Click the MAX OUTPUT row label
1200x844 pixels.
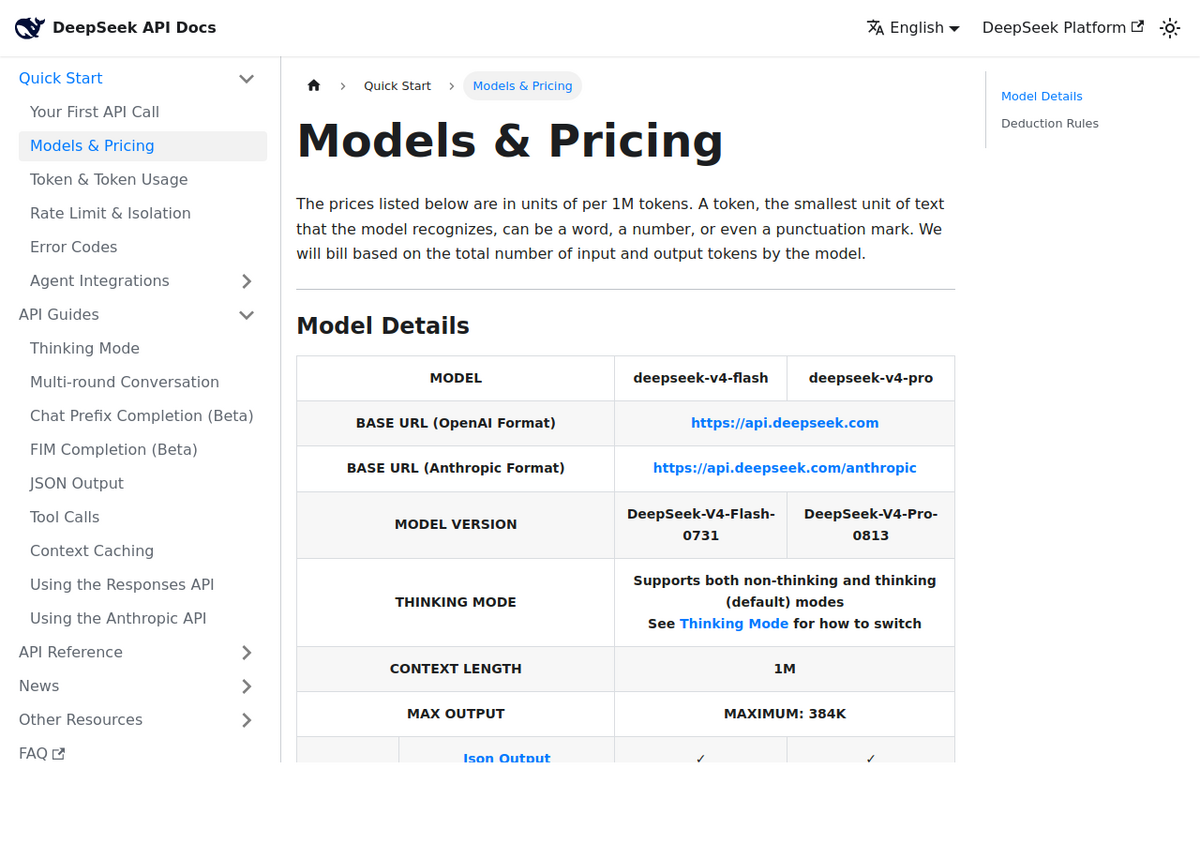456,714
